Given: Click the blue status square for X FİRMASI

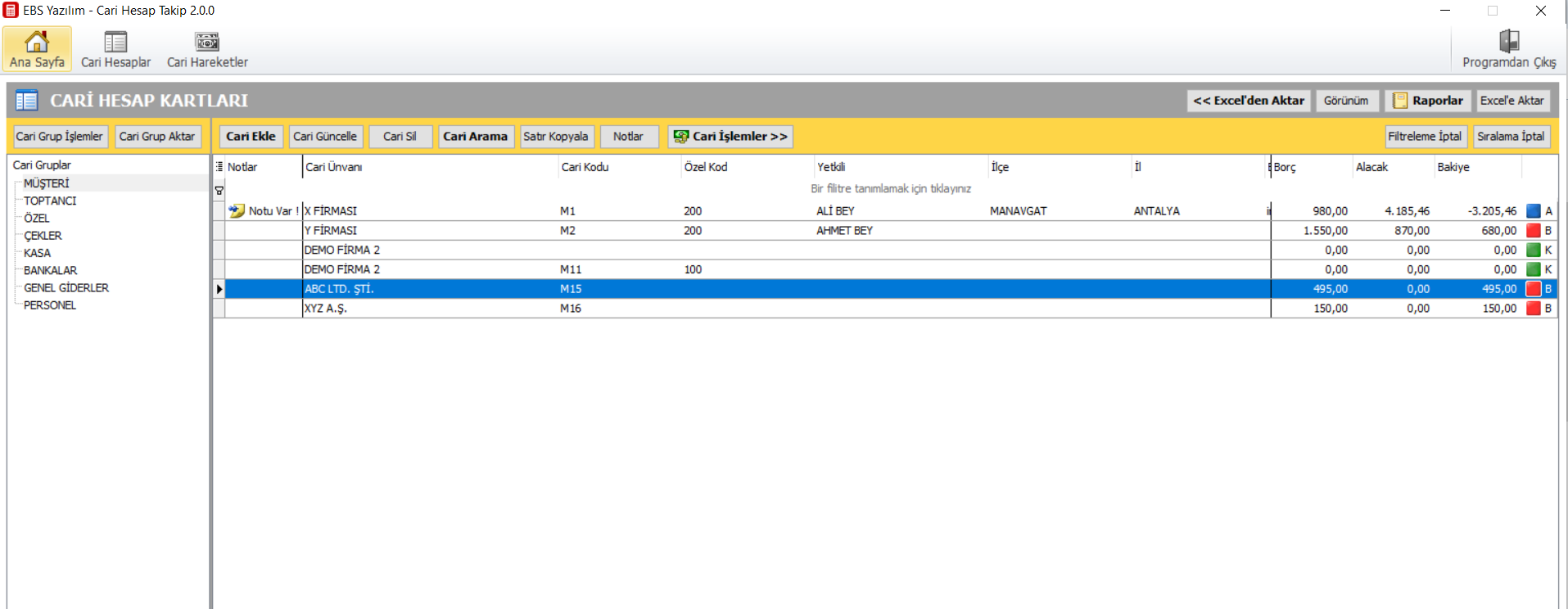Looking at the screenshot, I should tap(1534, 211).
